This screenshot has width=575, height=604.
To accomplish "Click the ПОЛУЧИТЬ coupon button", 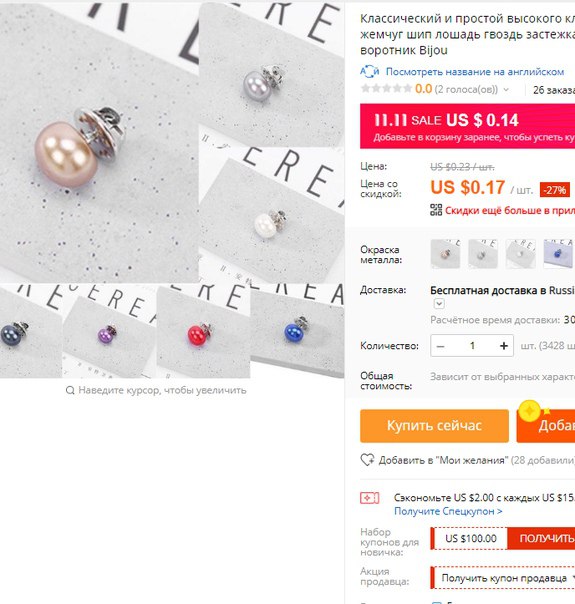I will (x=542, y=538).
